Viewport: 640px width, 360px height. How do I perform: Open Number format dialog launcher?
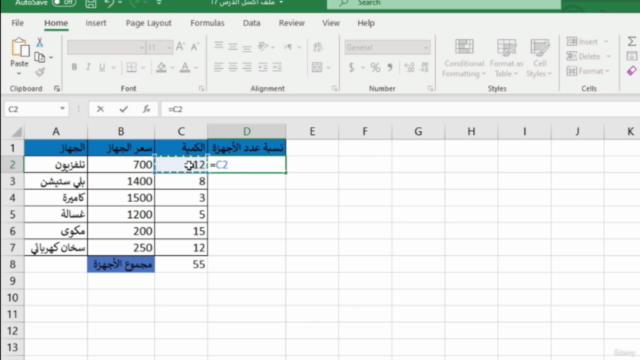[x=430, y=89]
